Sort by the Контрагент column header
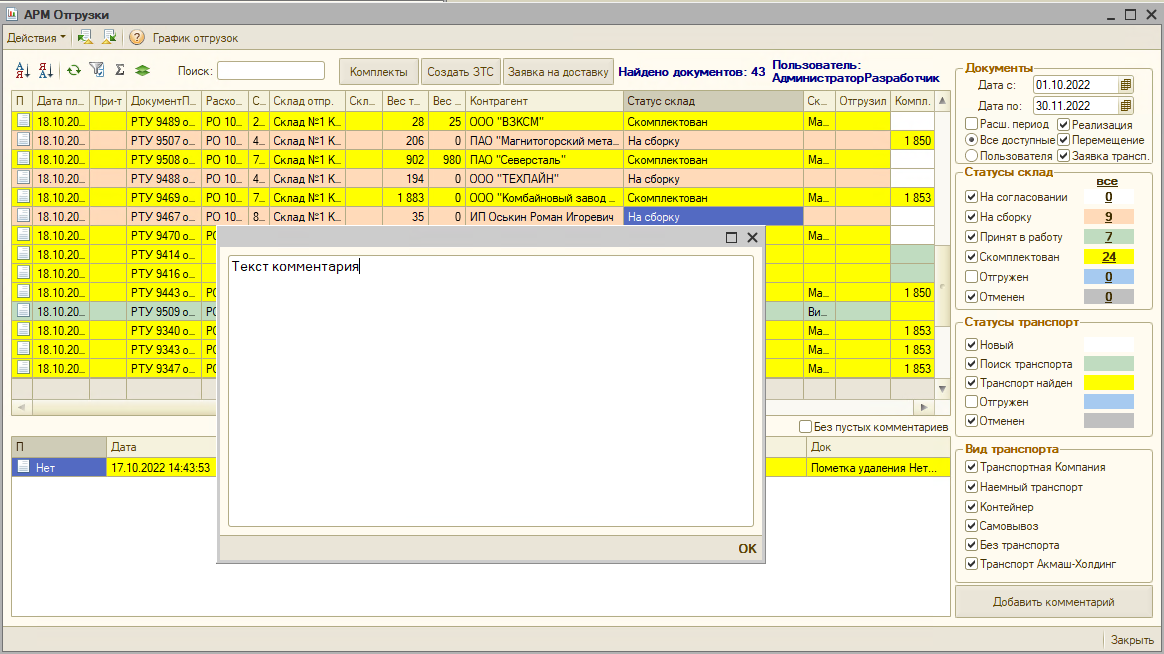 (x=545, y=100)
